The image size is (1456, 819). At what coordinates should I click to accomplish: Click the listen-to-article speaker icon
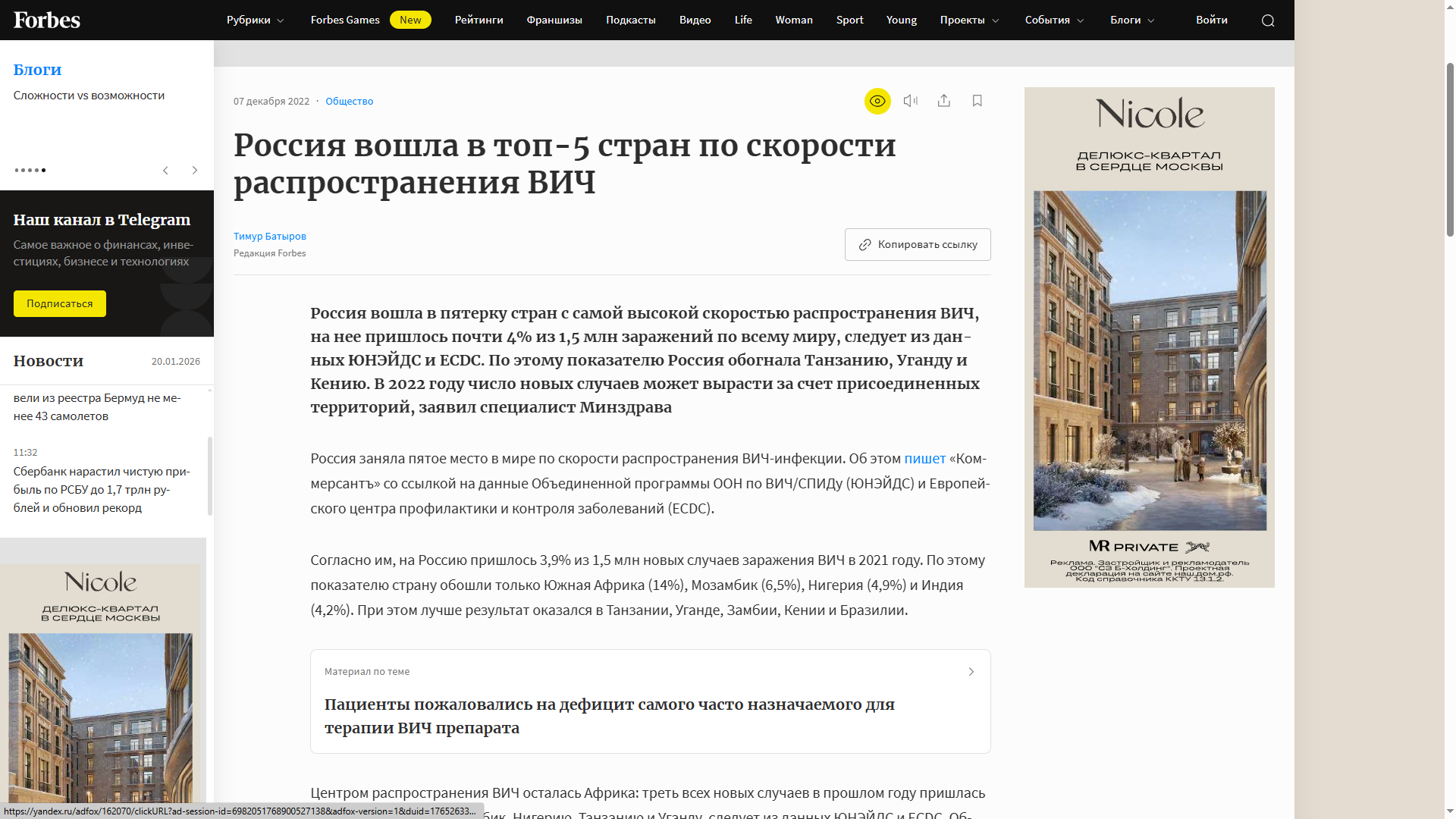click(x=911, y=101)
